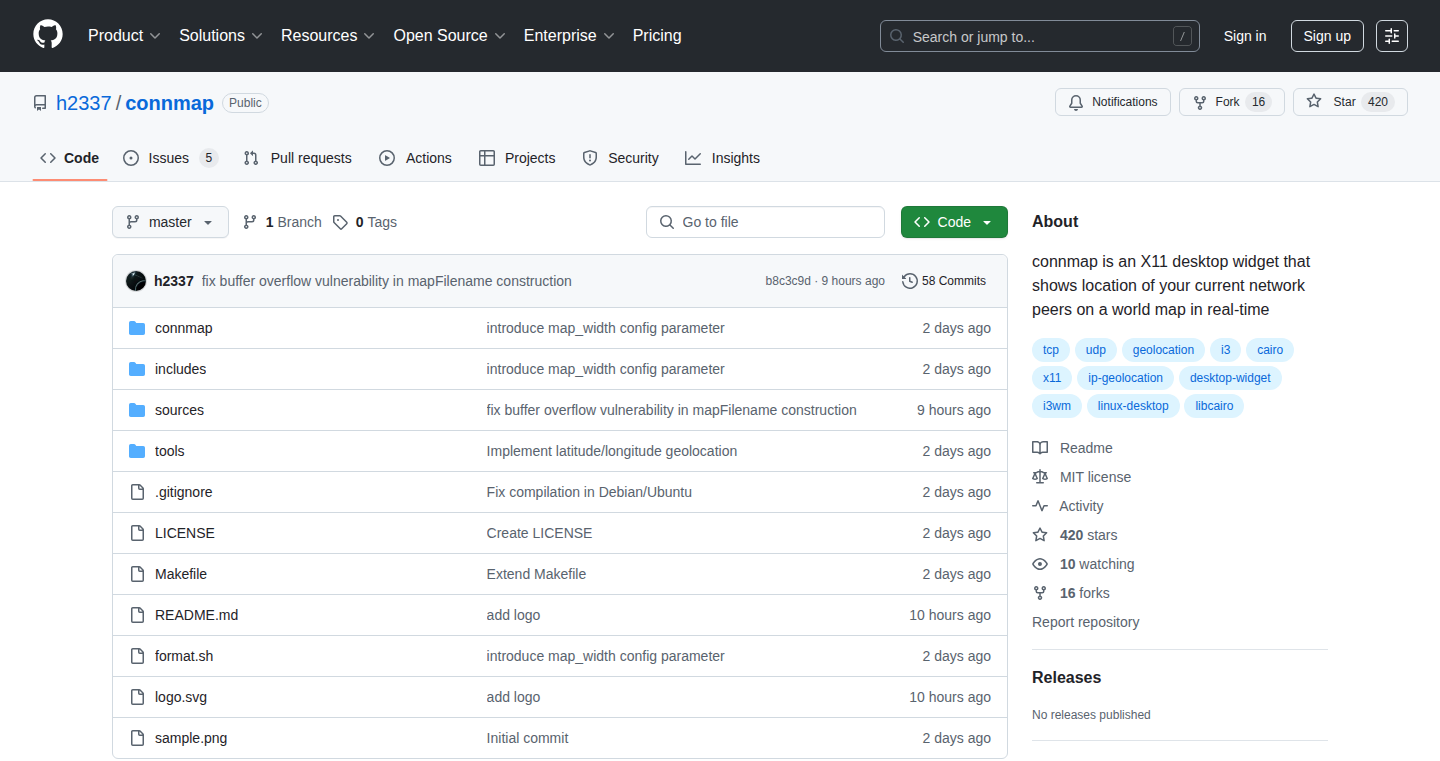Open commit hash b8c3c9d
Screen dimensions: 1440x761
click(788, 281)
